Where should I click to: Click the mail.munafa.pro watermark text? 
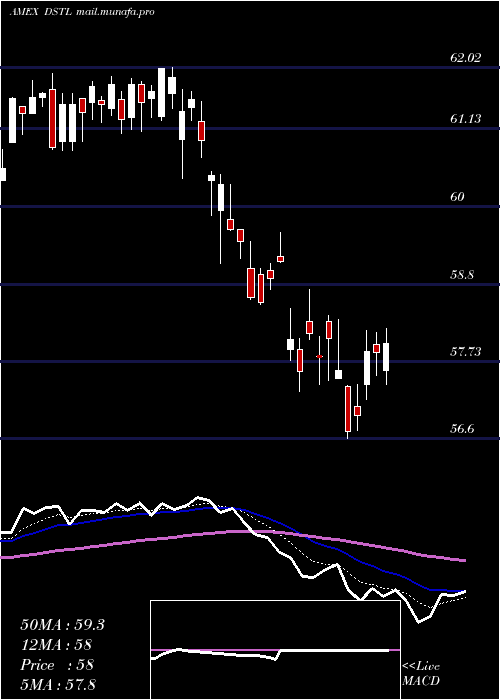point(114,12)
